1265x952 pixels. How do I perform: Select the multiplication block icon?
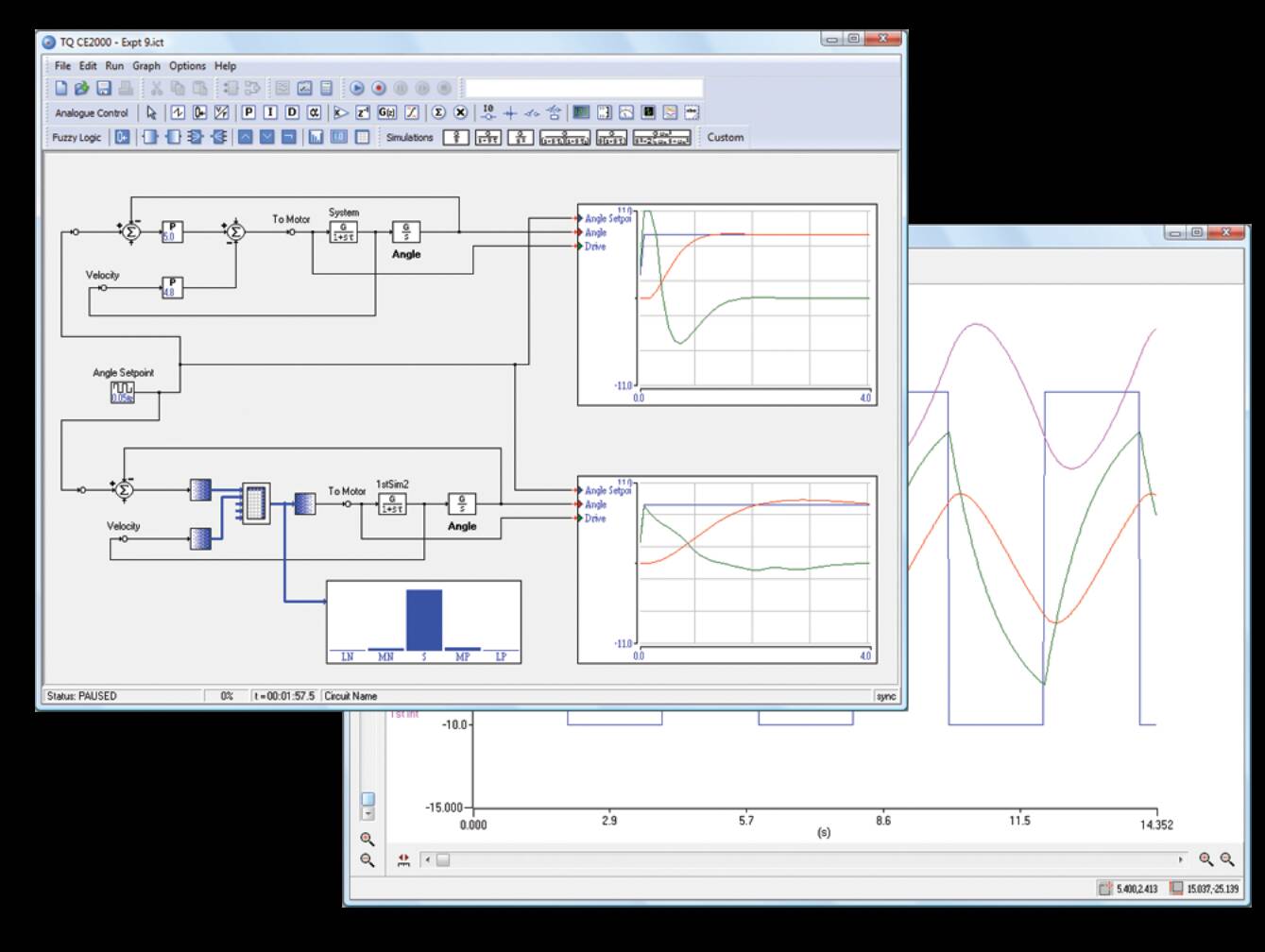[460, 111]
